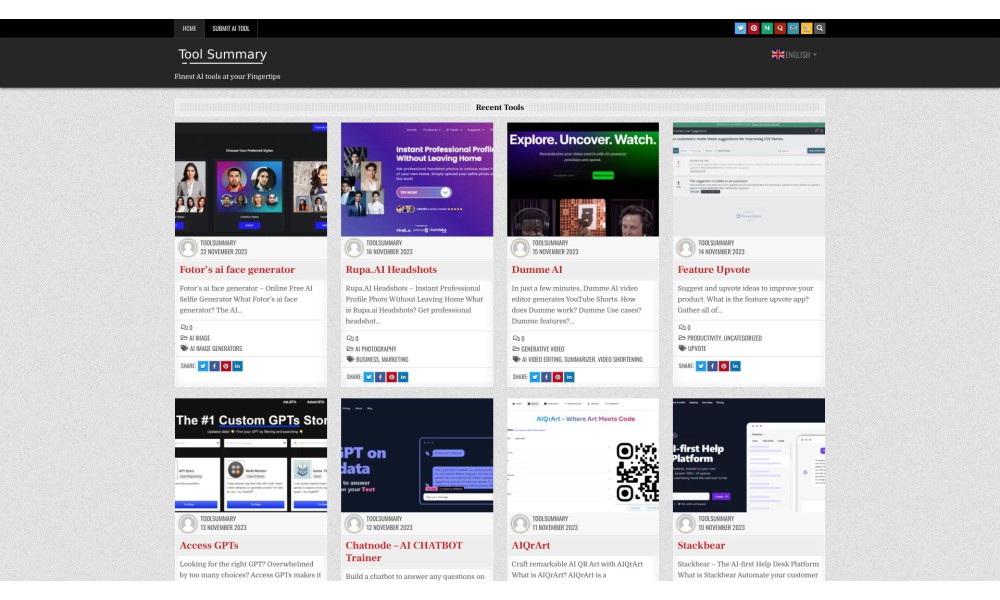Viewport: 1000px width, 600px height.
Task: Open the Quora icon in top bar
Action: (780, 28)
